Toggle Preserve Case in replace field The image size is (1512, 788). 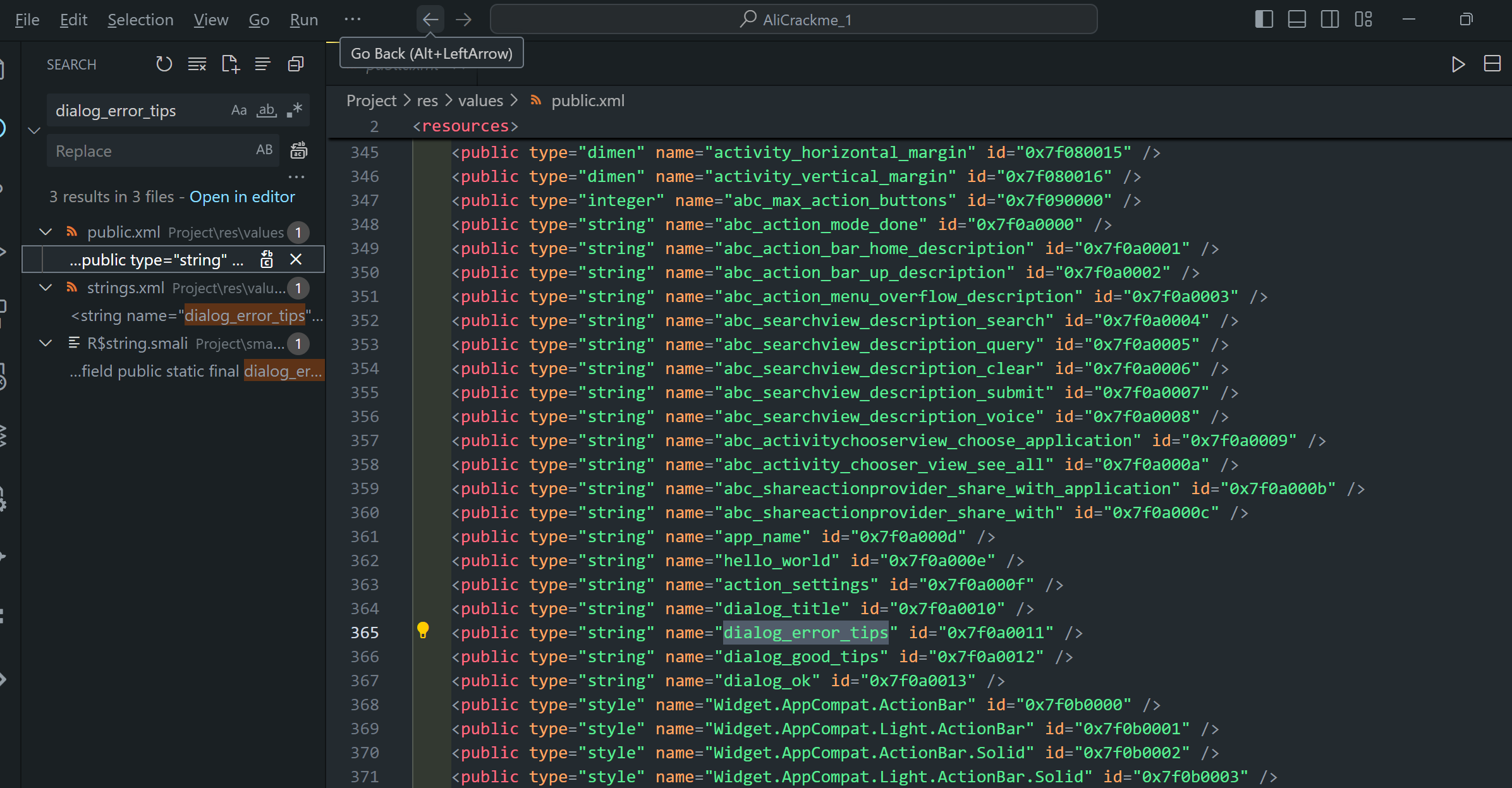click(x=264, y=150)
